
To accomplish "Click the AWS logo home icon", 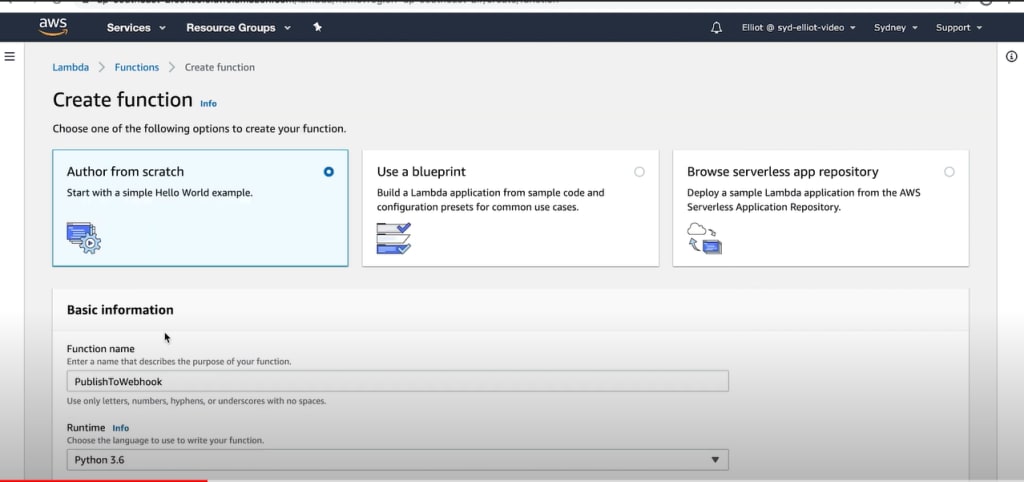I will 53,27.
